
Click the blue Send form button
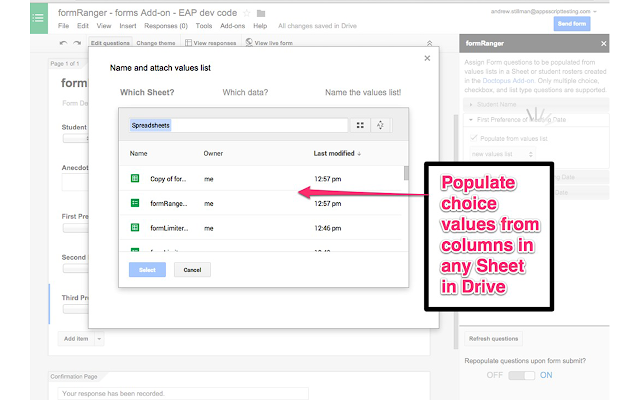pyautogui.click(x=572, y=24)
